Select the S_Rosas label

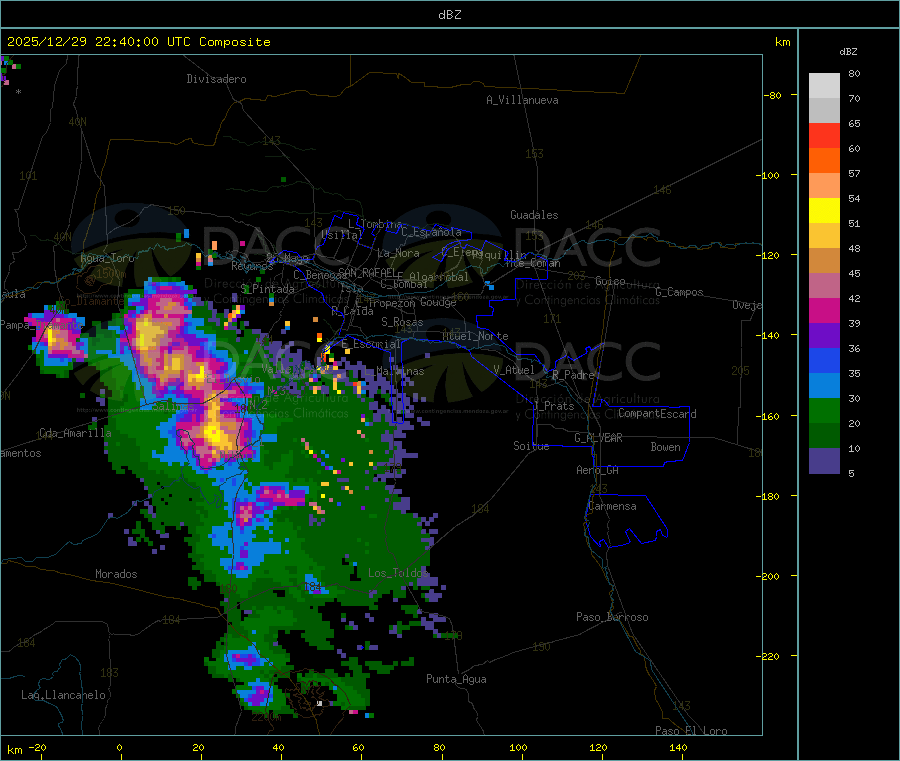(402, 322)
